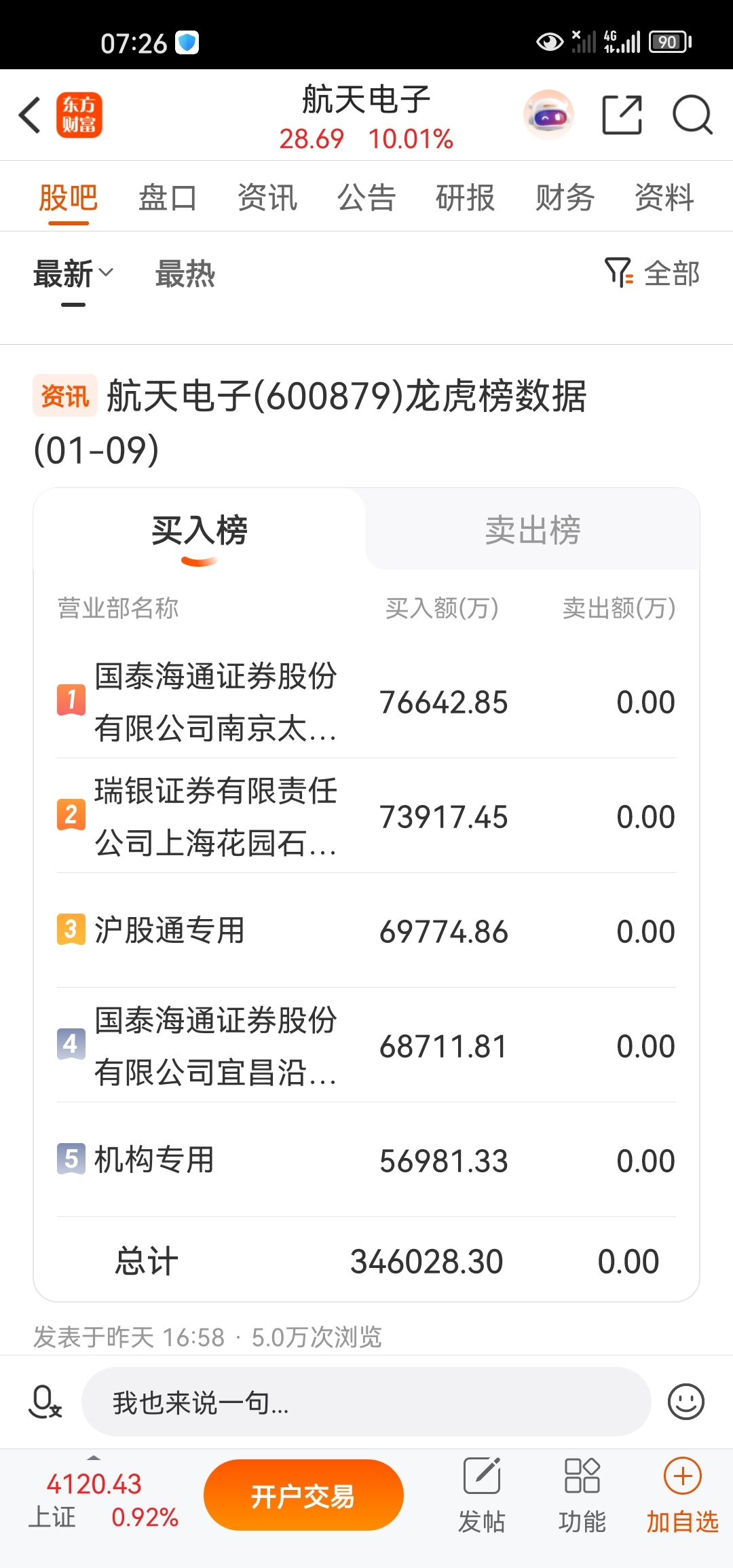Expand the 上证 index ticker arrow

tap(94, 1457)
